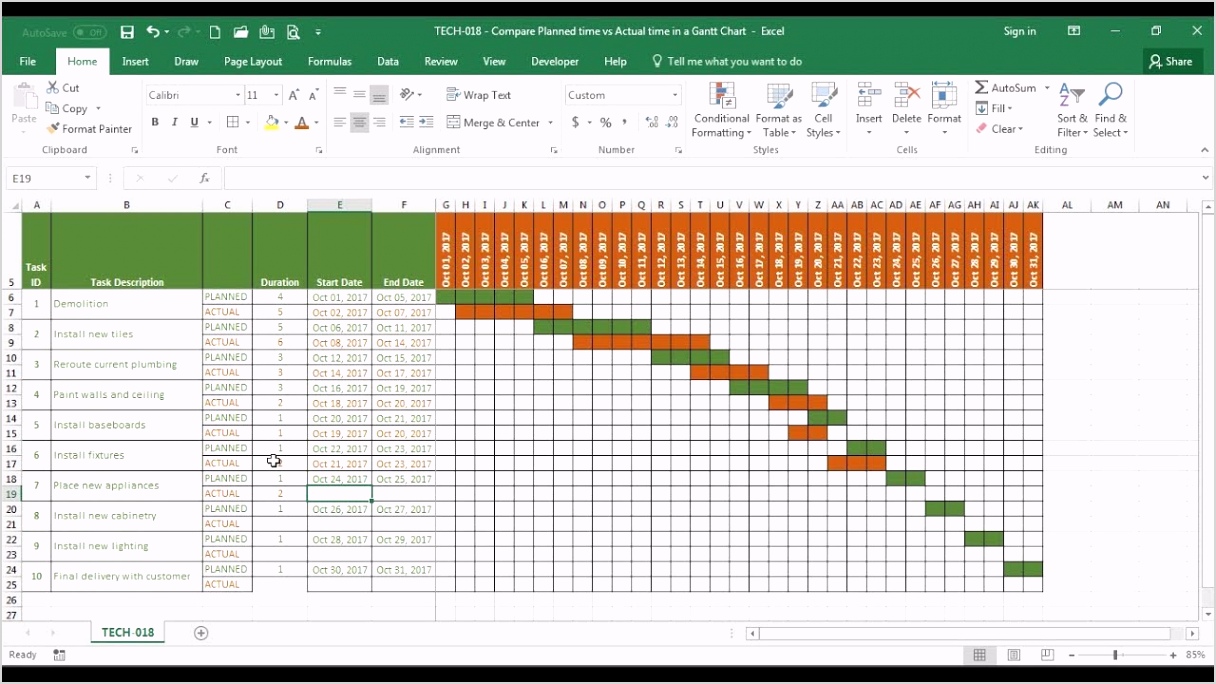Click Decrease Font Size icon
The width and height of the screenshot is (1216, 684).
point(314,95)
